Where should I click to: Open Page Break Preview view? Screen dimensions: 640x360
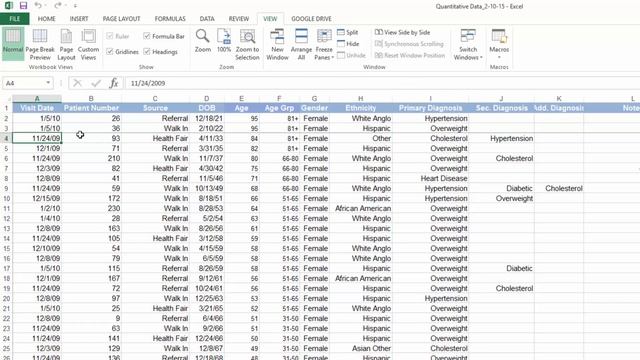[x=40, y=44]
